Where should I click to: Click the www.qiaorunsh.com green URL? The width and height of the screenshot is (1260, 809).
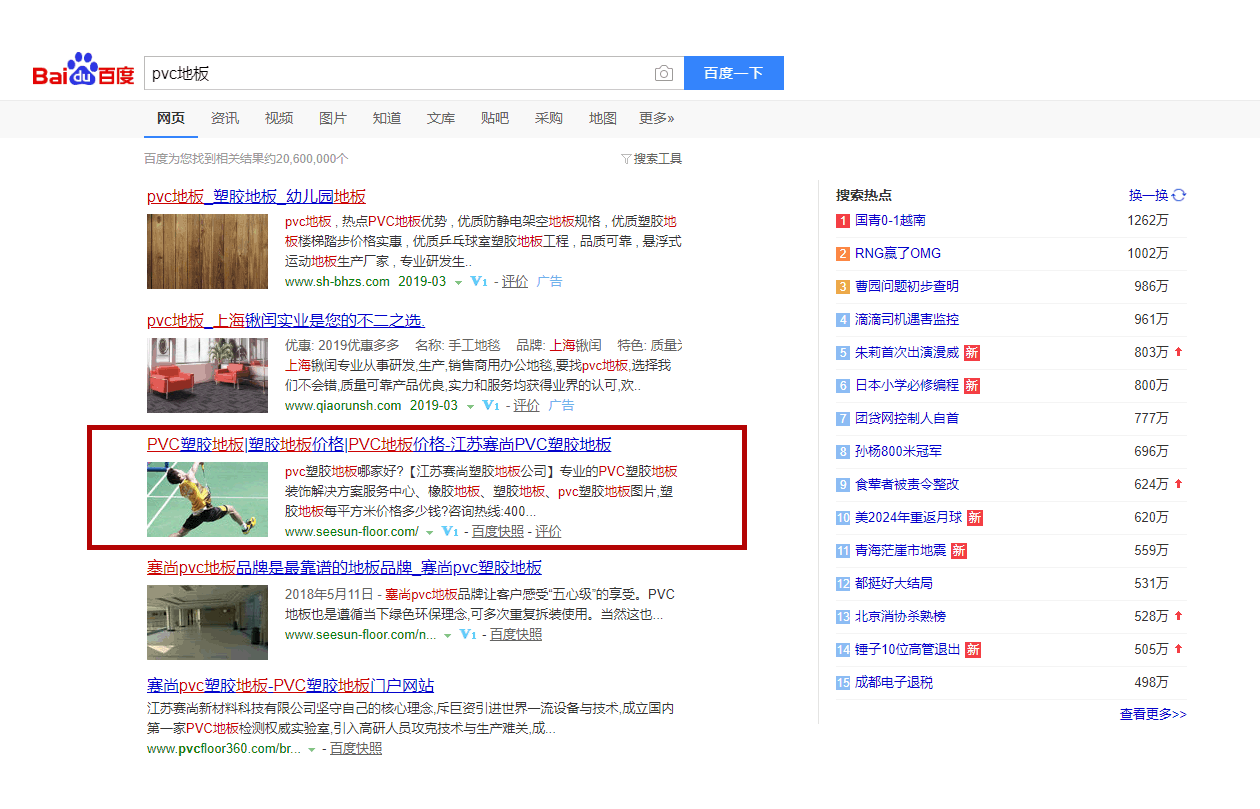click(343, 406)
